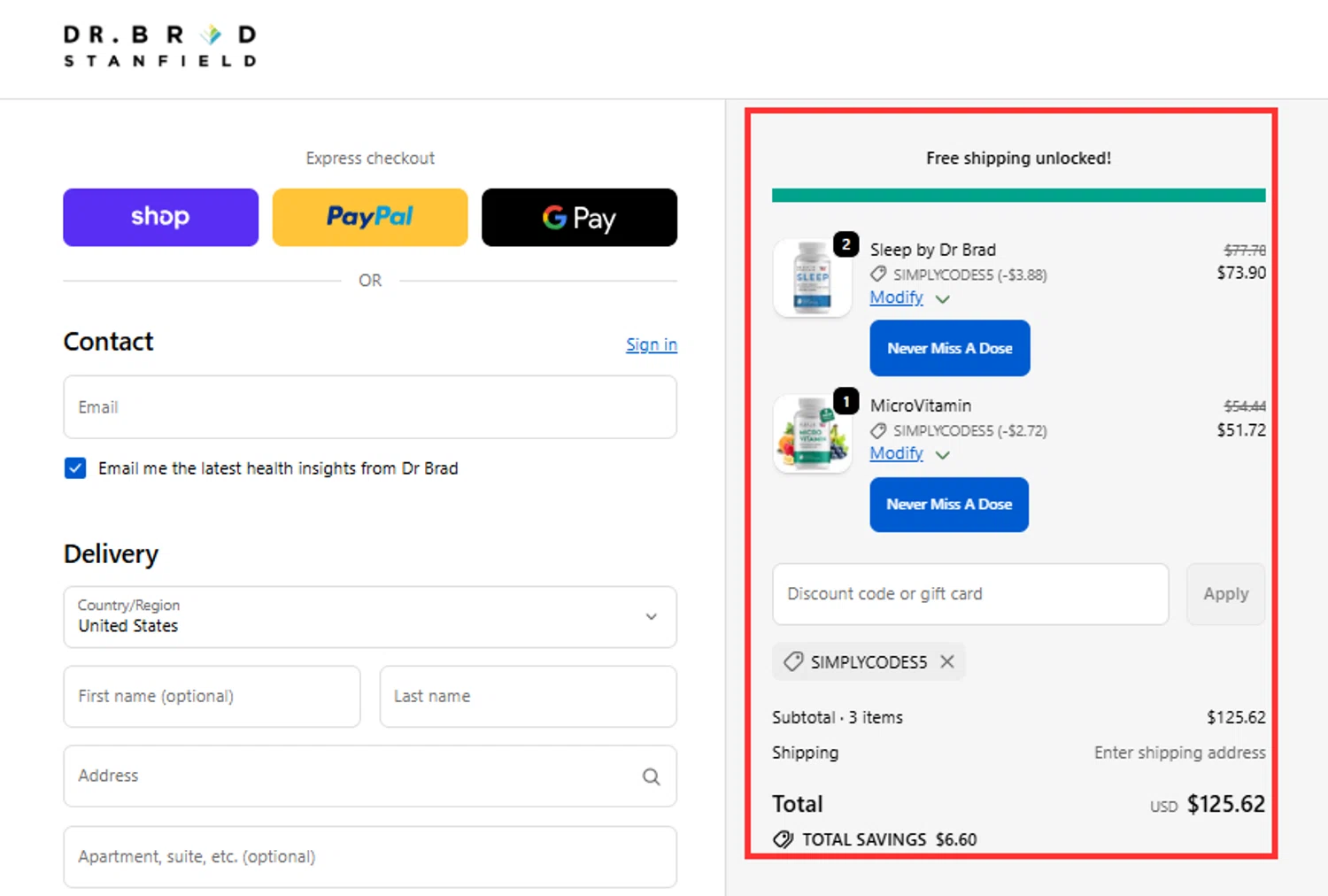Modify the MicroVitamin item

(x=896, y=453)
